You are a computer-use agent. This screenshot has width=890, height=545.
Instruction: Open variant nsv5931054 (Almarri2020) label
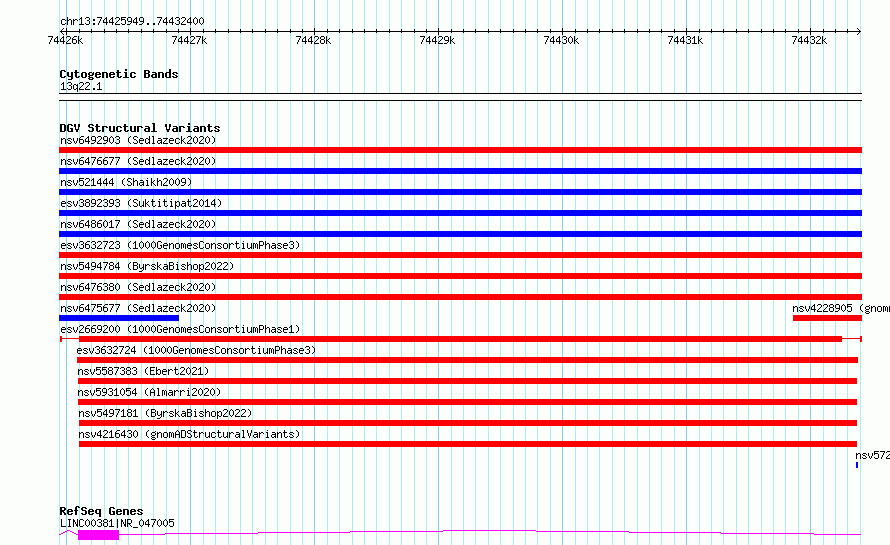tap(149, 392)
